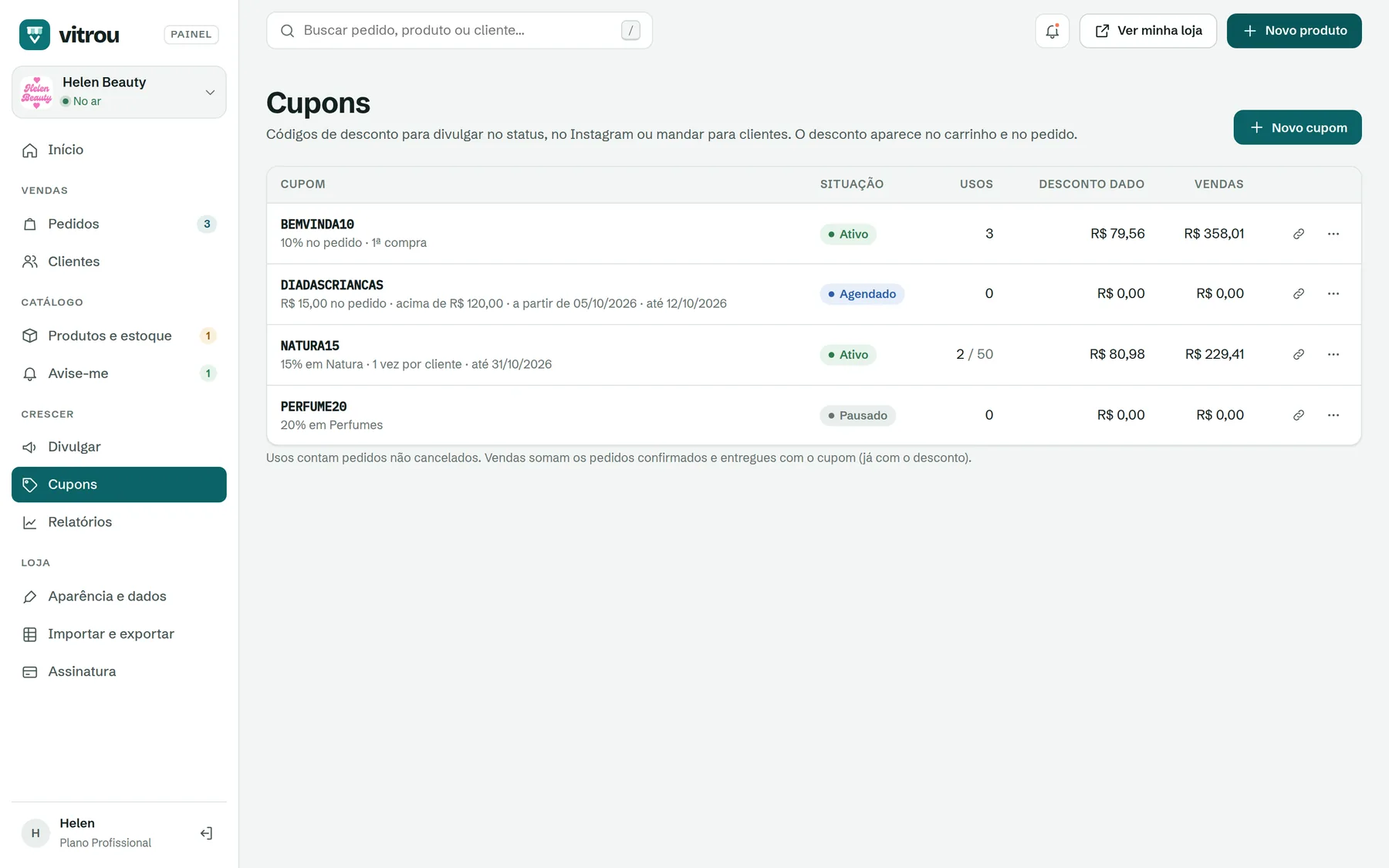Open Aparência e dados settings

119,596
